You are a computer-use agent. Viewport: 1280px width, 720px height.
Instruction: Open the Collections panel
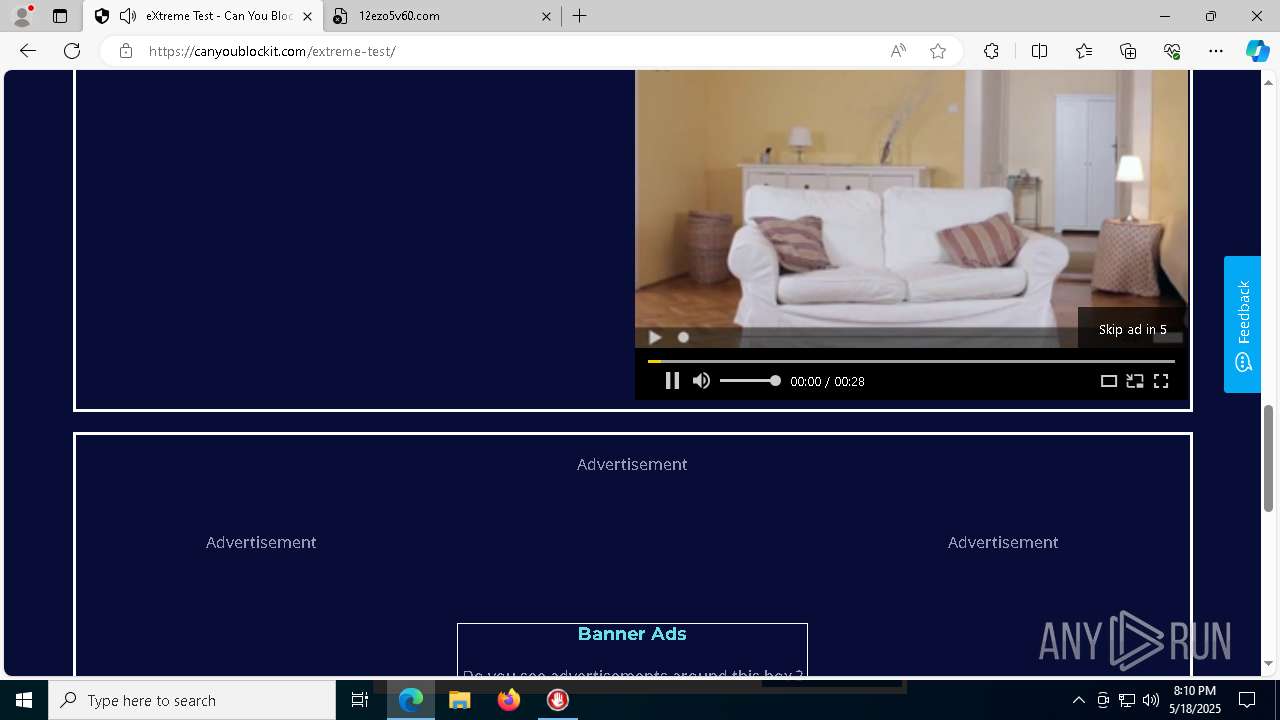1128,51
